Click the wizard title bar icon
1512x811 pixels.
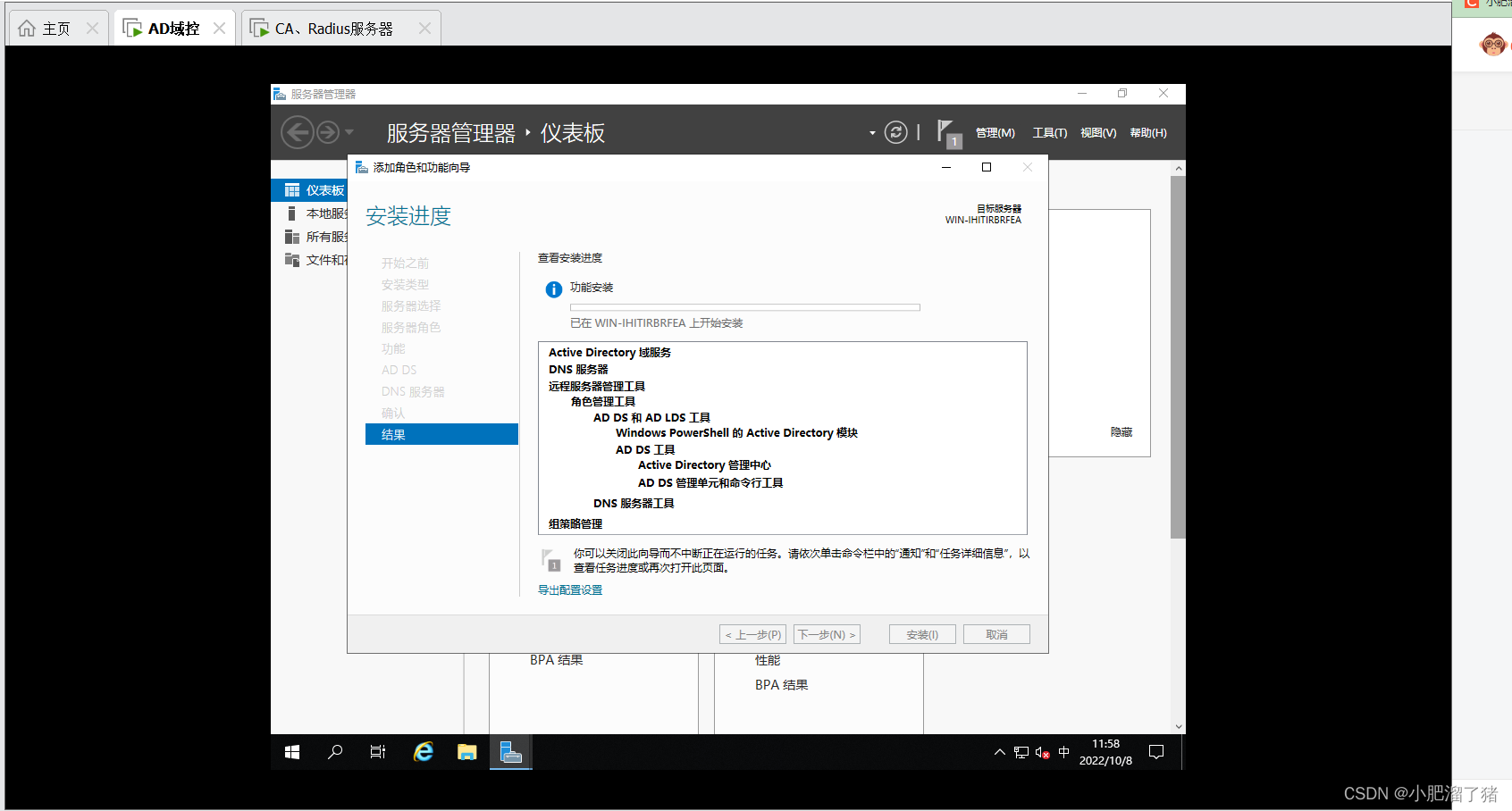[x=362, y=167]
